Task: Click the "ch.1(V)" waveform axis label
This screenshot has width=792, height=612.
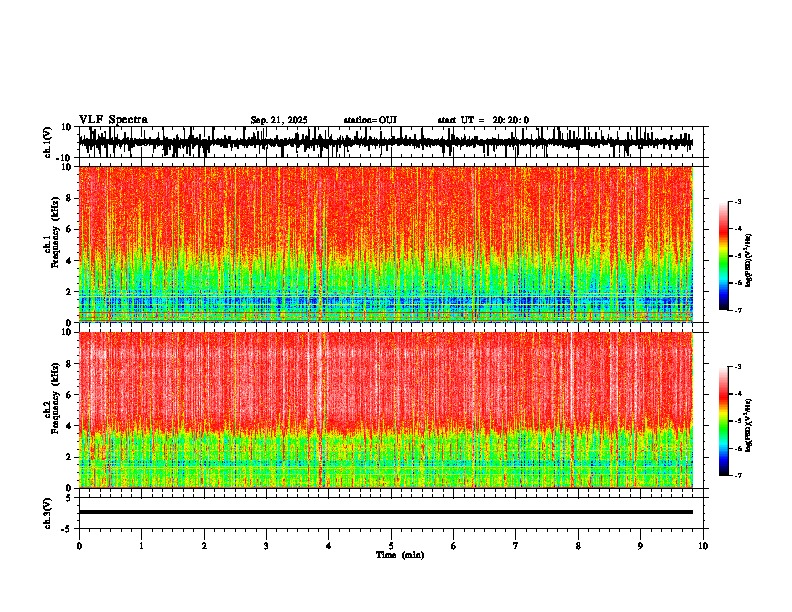Action: point(49,142)
